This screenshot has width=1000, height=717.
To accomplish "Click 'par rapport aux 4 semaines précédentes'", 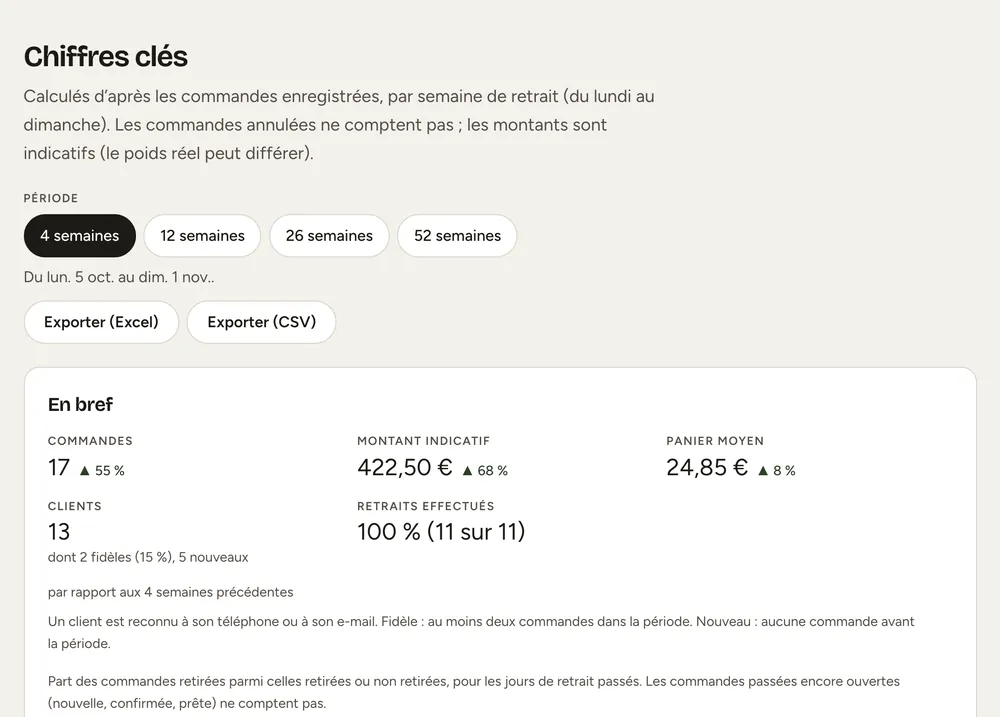I will (170, 593).
